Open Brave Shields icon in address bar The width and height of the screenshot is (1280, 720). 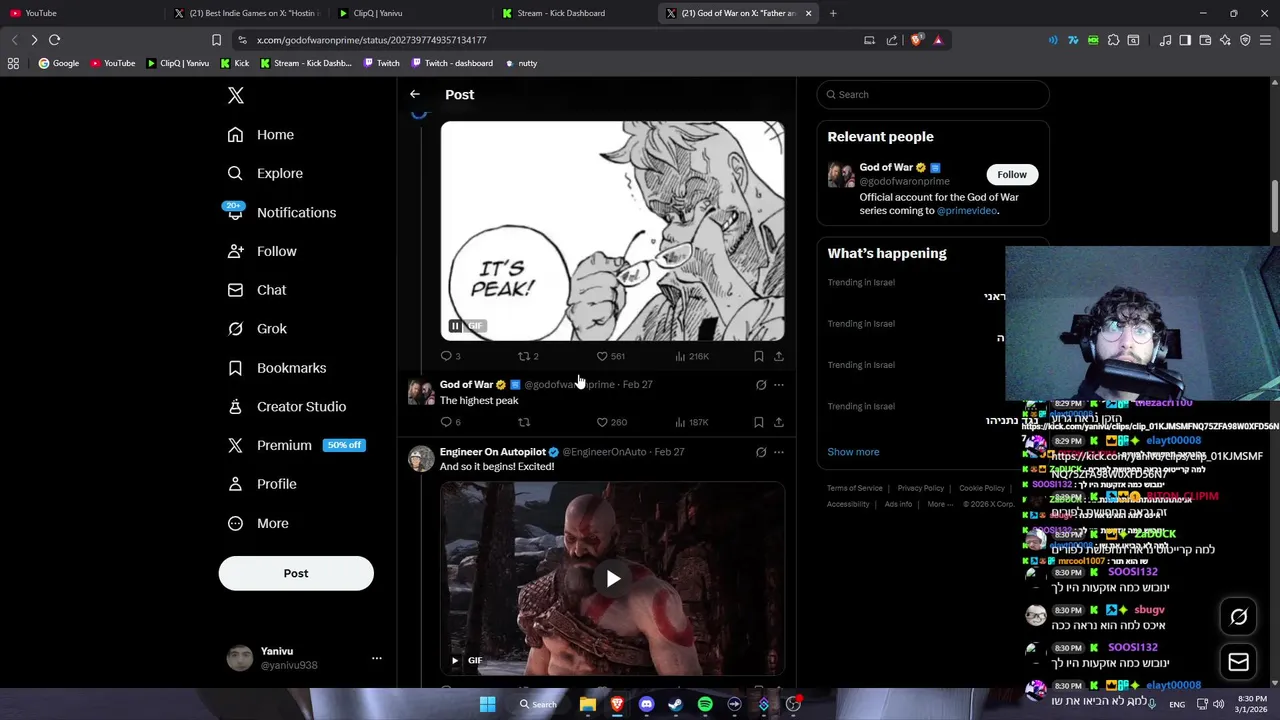[x=916, y=40]
